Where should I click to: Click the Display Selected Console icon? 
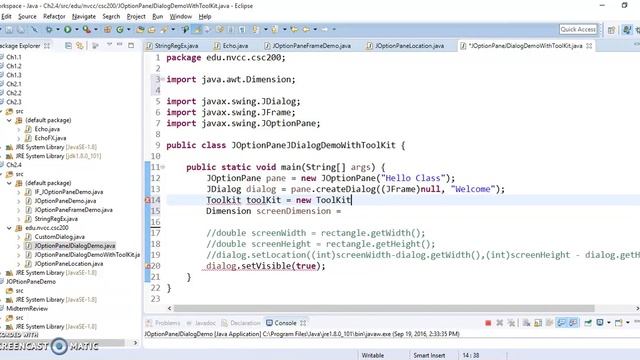(600, 322)
